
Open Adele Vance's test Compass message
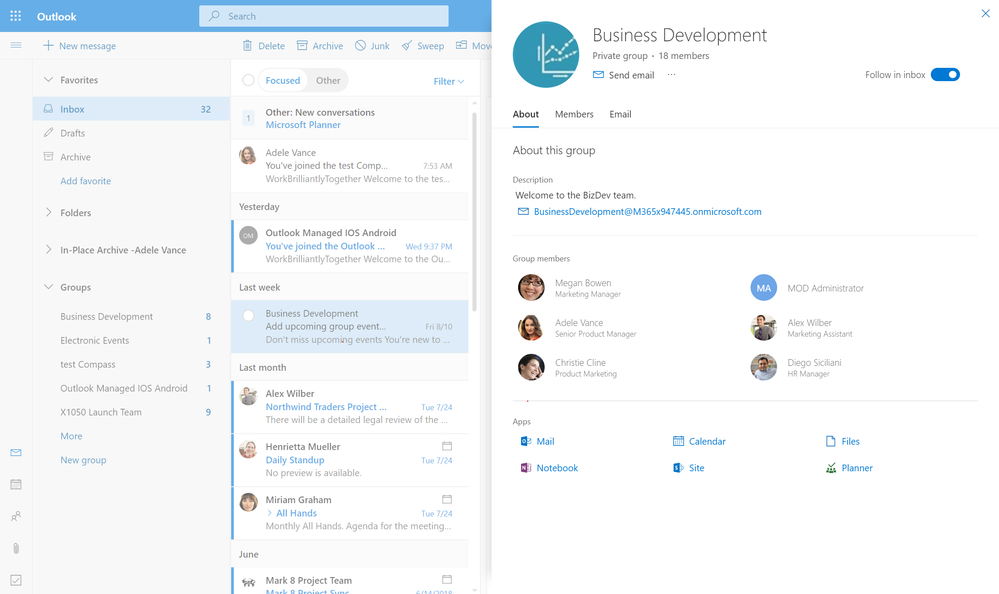(x=350, y=166)
